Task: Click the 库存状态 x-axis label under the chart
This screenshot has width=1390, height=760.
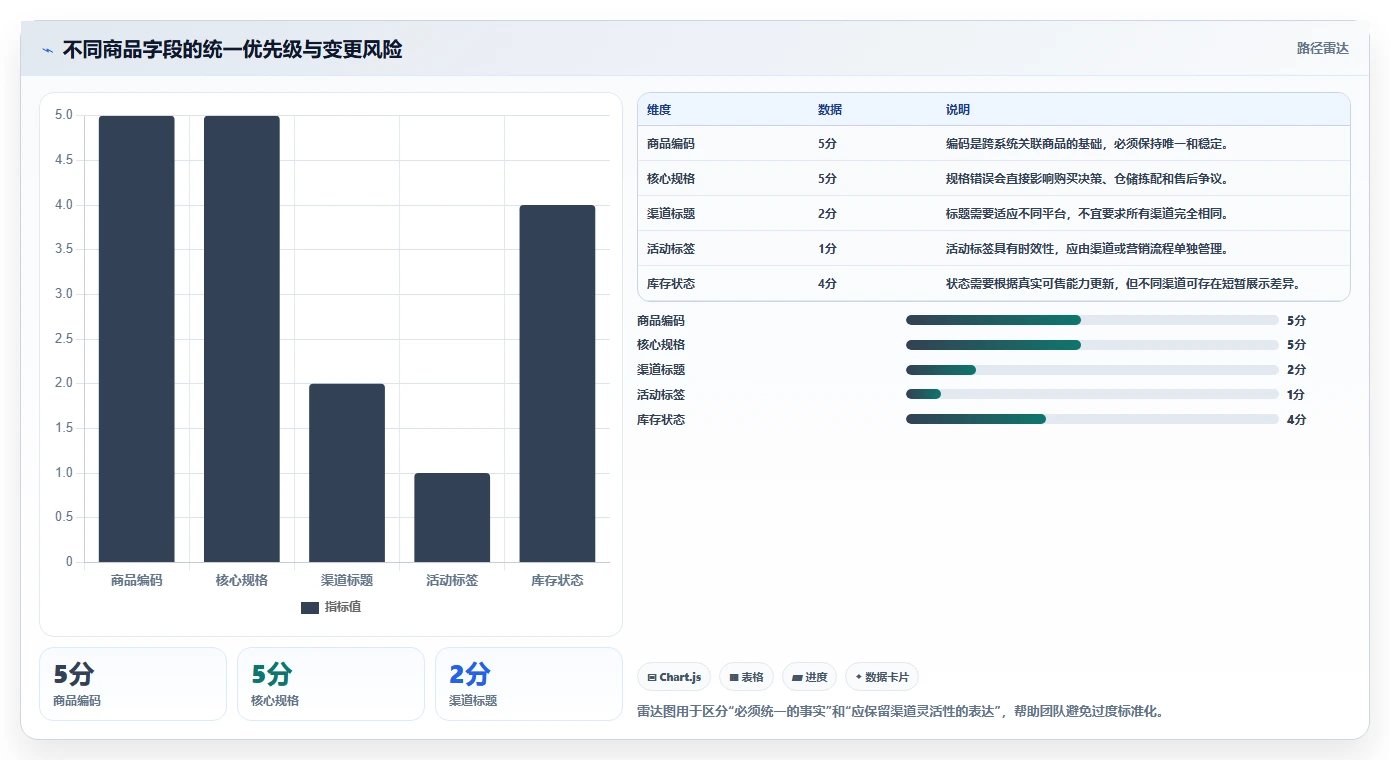Action: (557, 580)
